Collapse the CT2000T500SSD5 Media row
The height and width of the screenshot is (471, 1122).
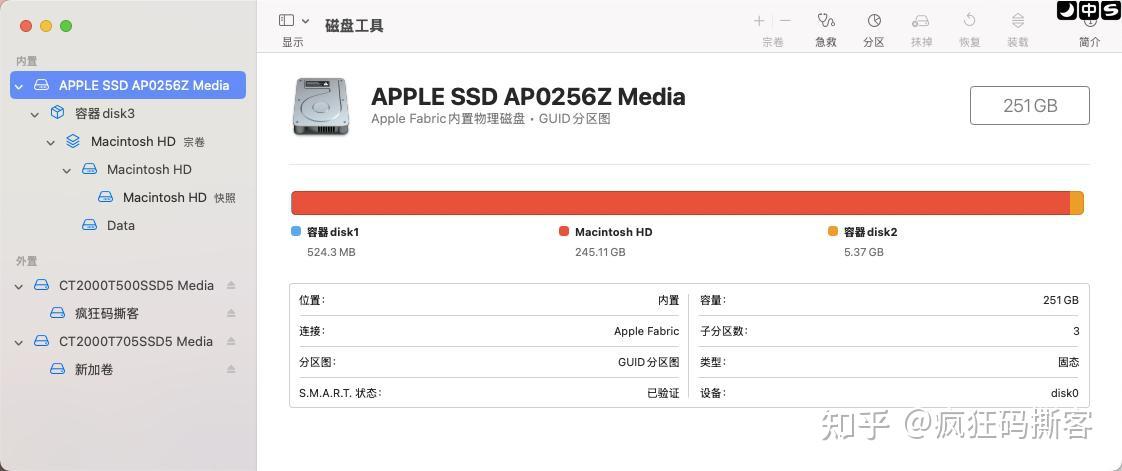tap(19, 286)
